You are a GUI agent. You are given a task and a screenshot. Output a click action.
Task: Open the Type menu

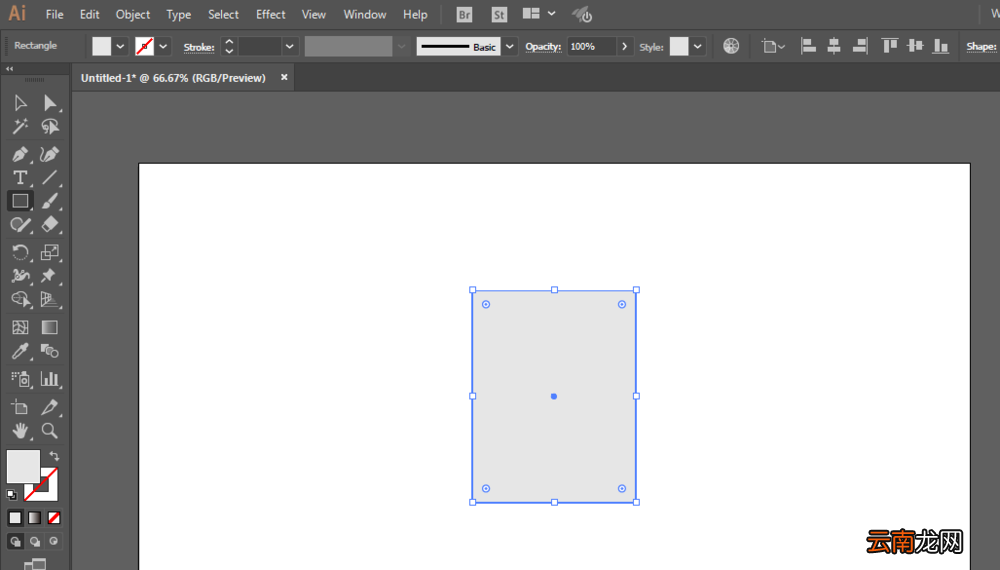(179, 14)
